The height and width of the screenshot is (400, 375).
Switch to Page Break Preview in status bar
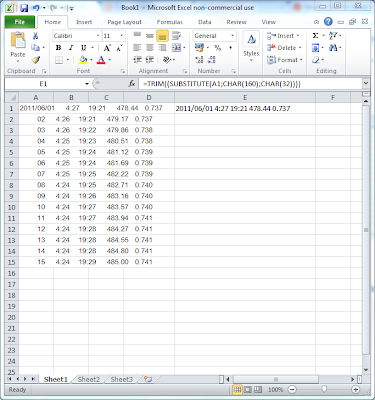tap(258, 389)
